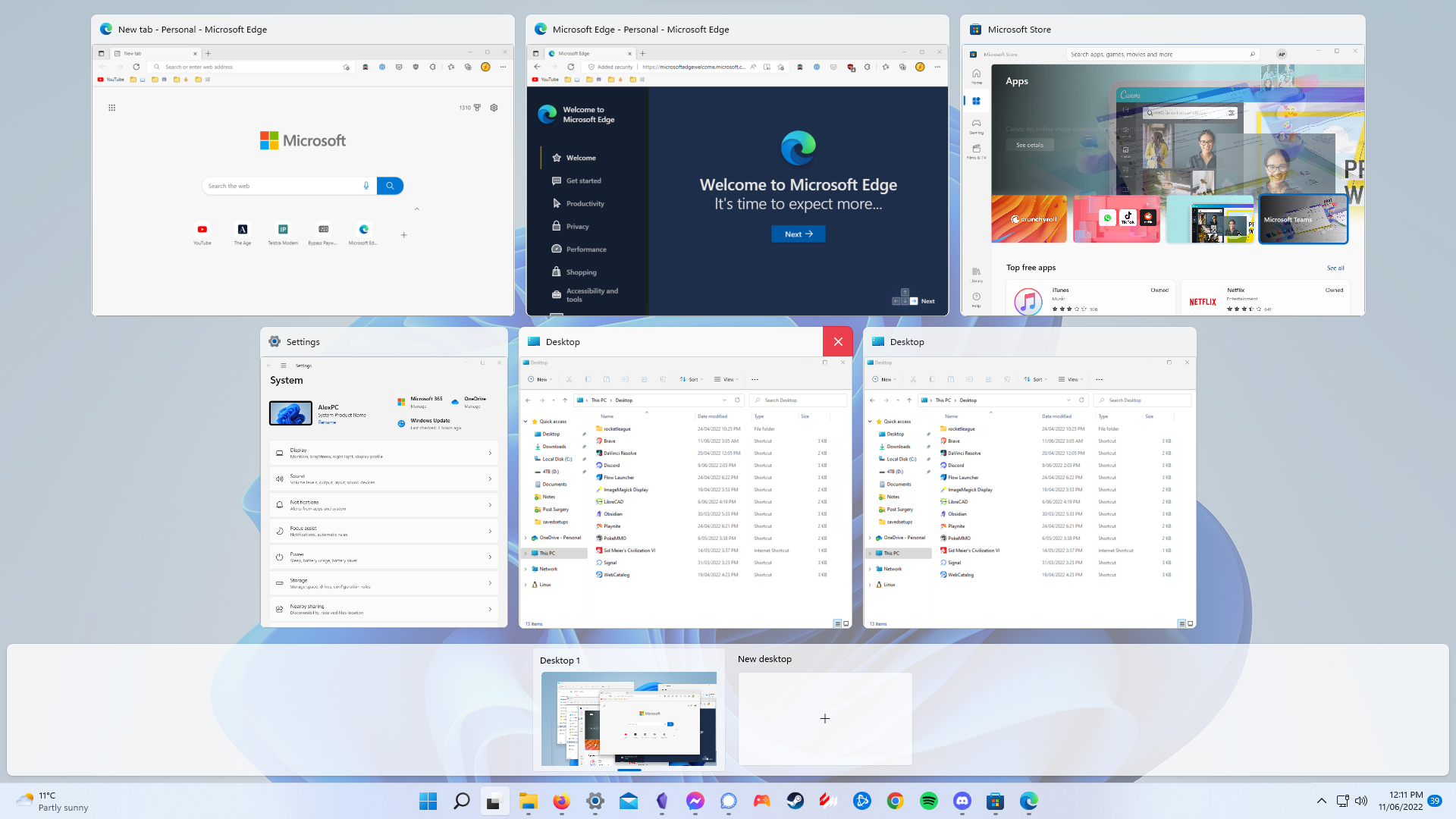
Task: Switch File Explorer to details view
Action: [838, 623]
